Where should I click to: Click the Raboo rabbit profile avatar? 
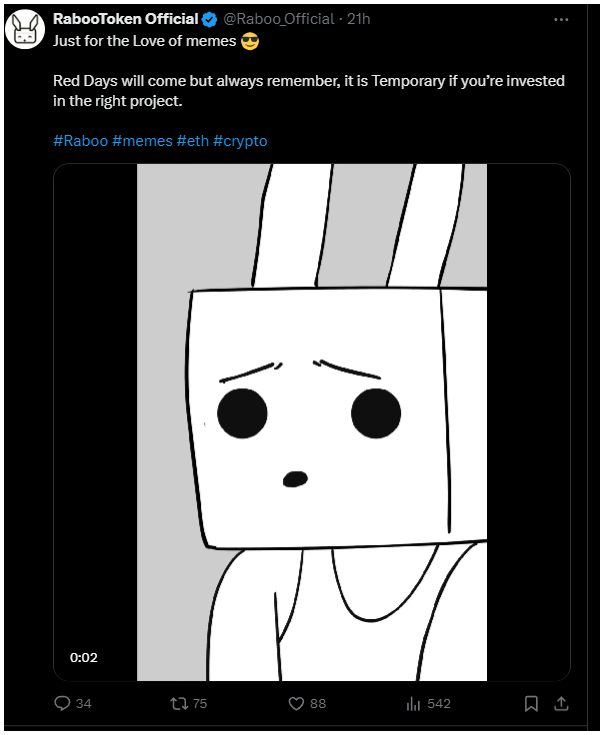25,29
